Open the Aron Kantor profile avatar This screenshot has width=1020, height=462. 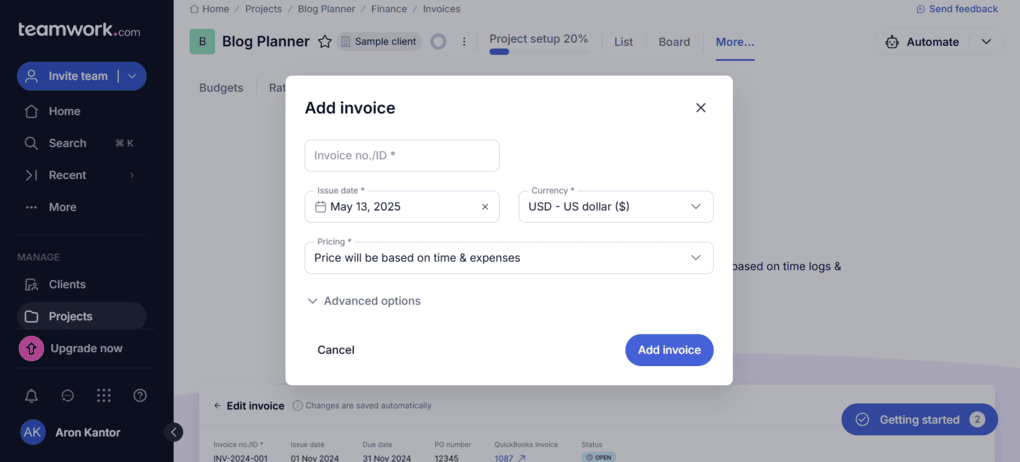coord(33,432)
